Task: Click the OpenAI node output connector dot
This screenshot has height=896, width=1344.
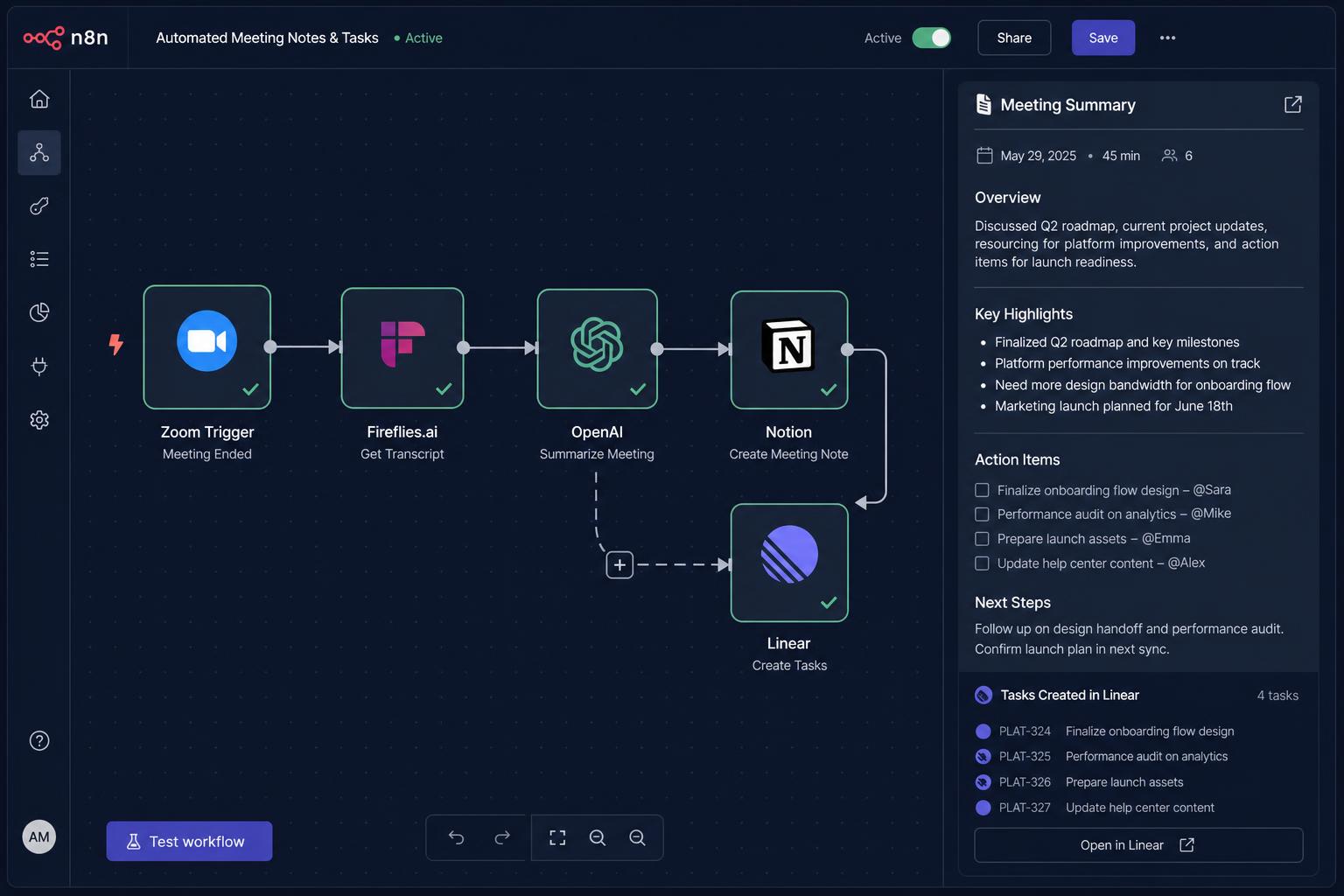Action: click(x=657, y=348)
